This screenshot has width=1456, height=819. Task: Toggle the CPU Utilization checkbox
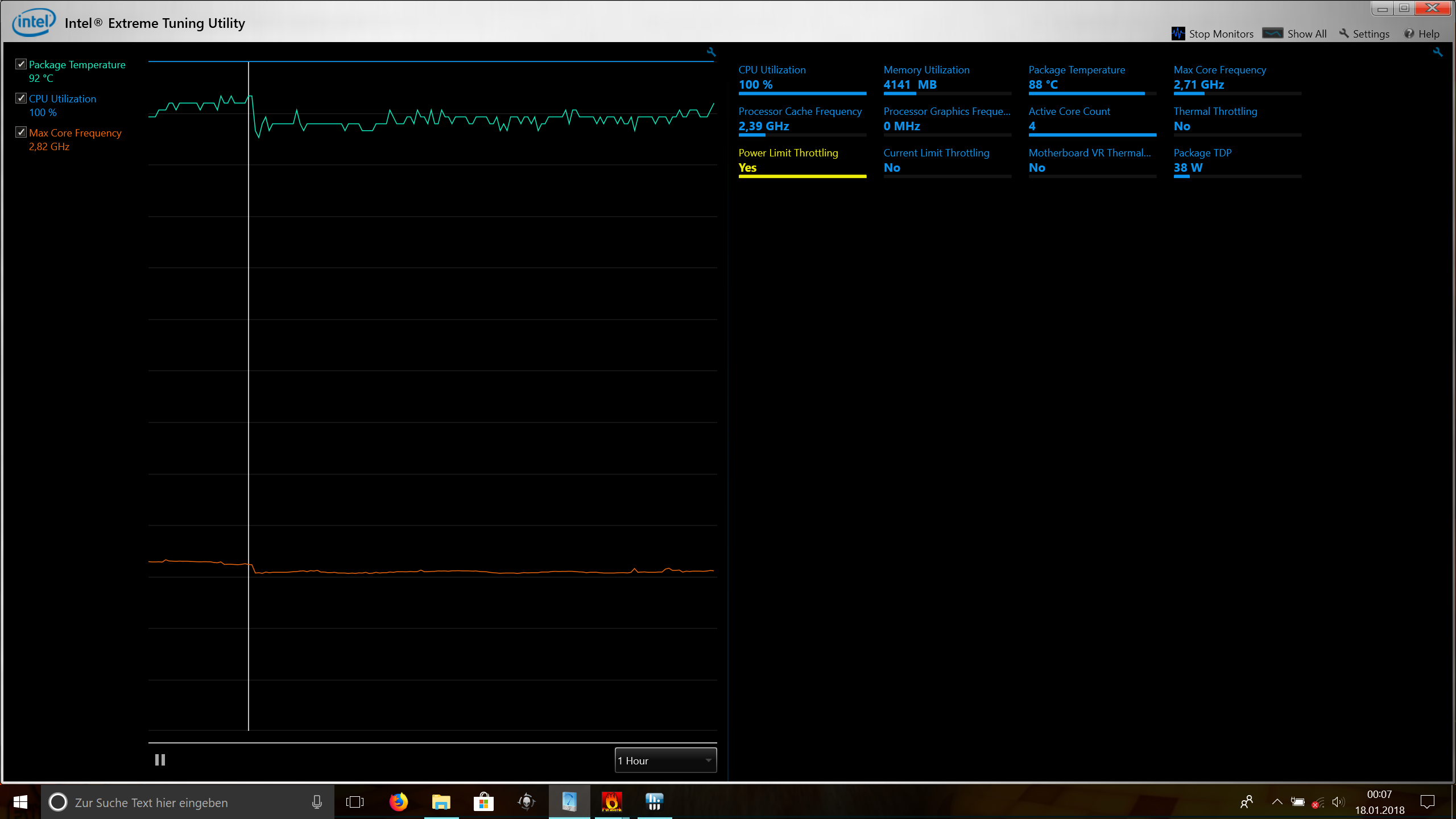point(21,98)
